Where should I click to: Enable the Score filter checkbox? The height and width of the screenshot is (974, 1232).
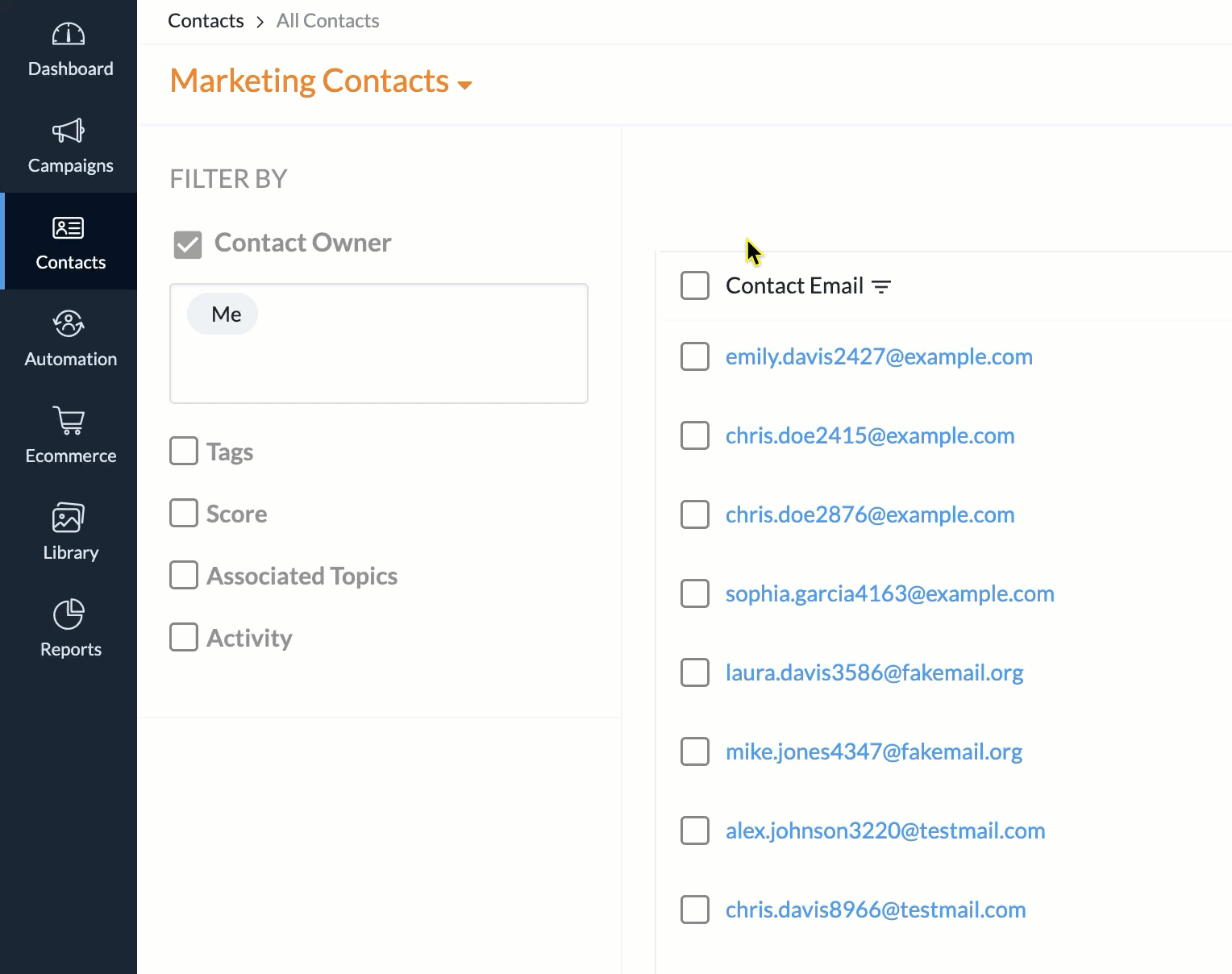[184, 513]
